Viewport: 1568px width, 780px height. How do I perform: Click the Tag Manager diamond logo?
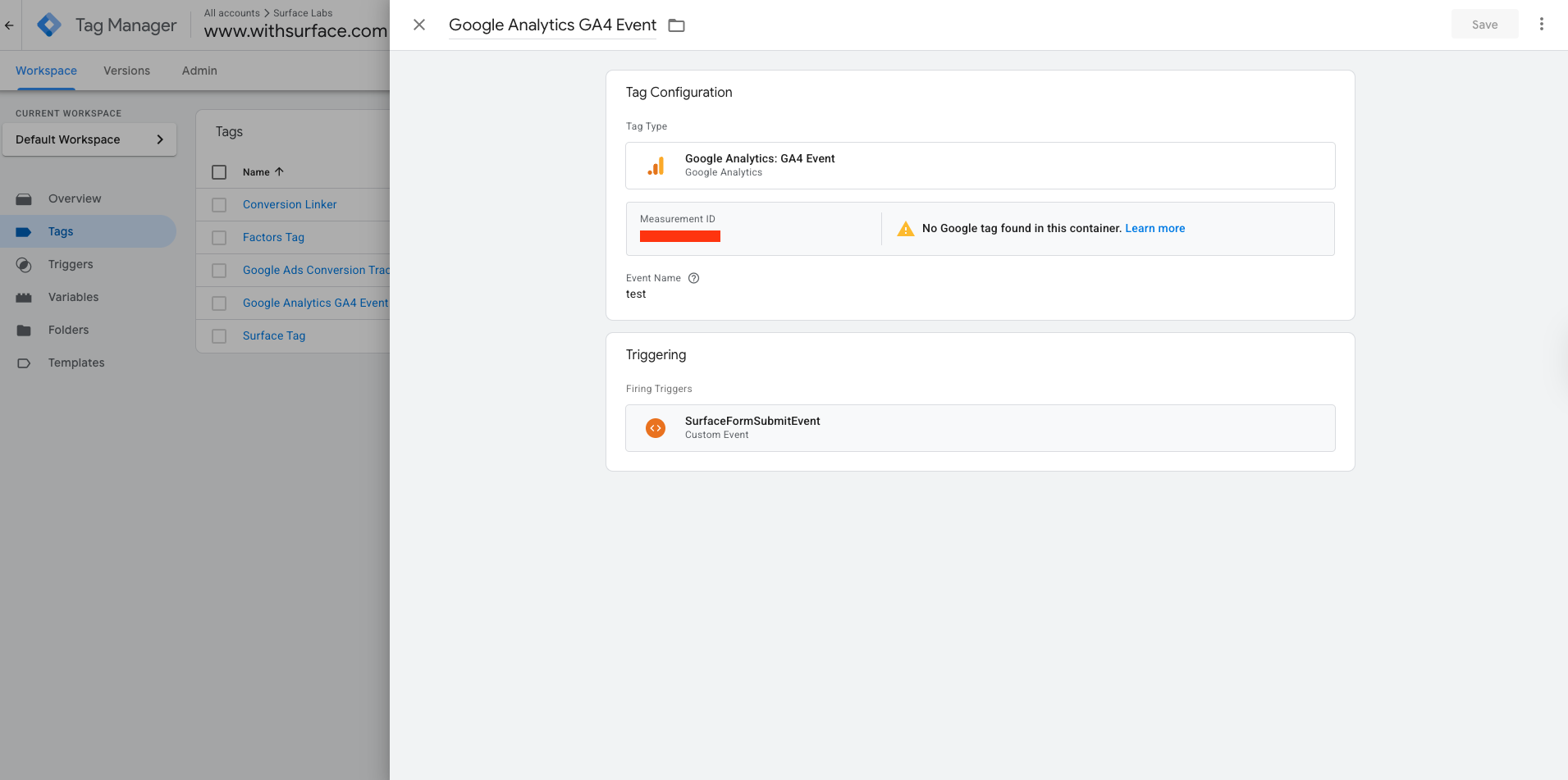48,25
